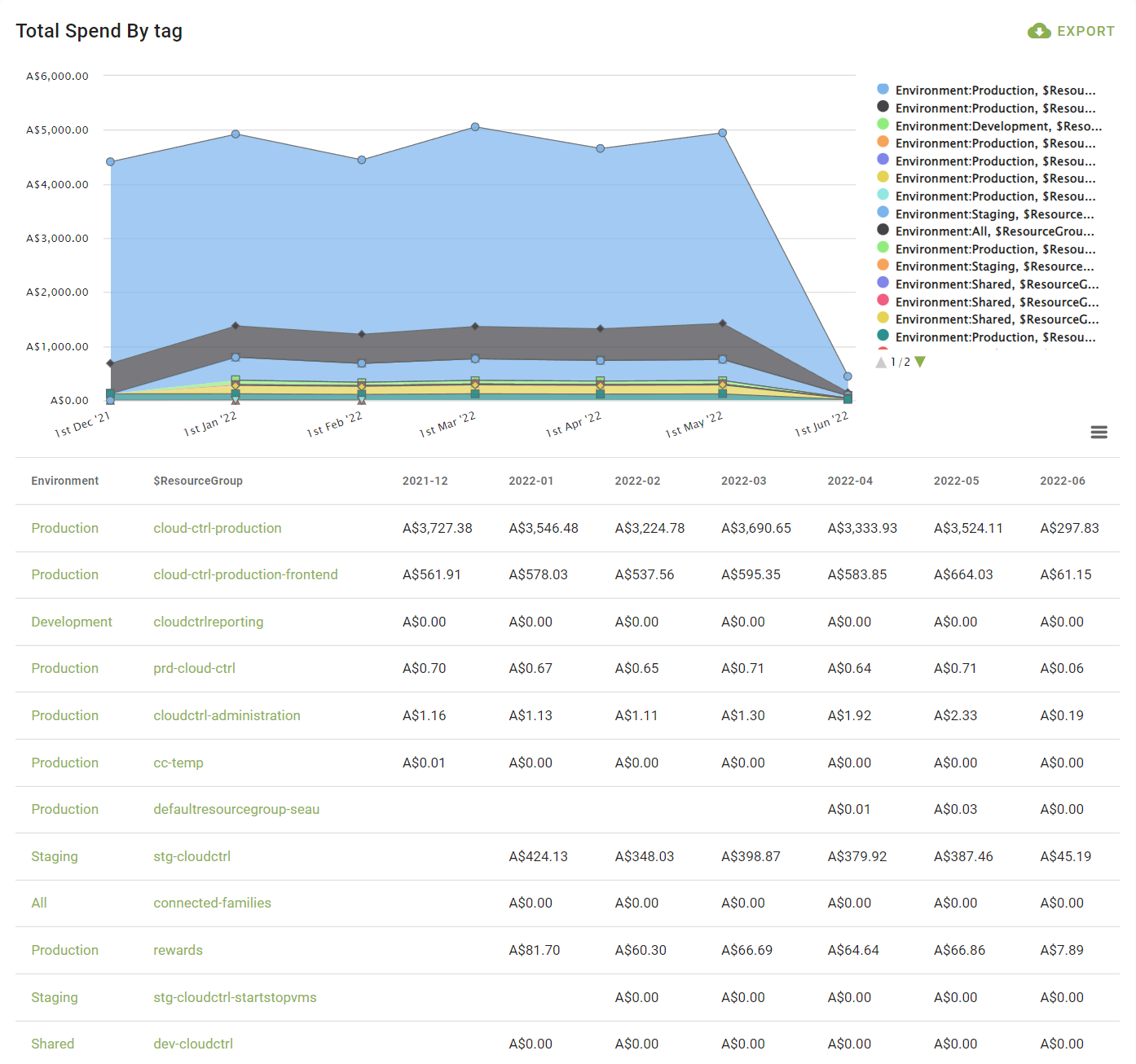This screenshot has height=1064, width=1136.
Task: Click the orange Environment:Staging legend marker
Action: coord(883,266)
